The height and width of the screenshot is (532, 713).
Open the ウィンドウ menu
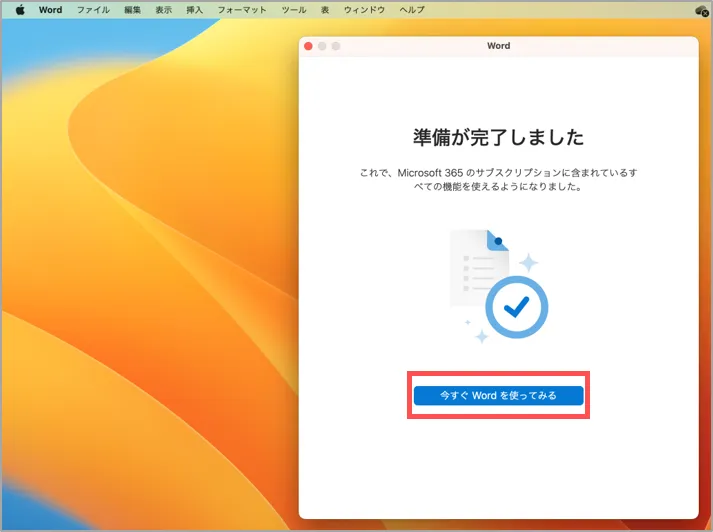(364, 10)
